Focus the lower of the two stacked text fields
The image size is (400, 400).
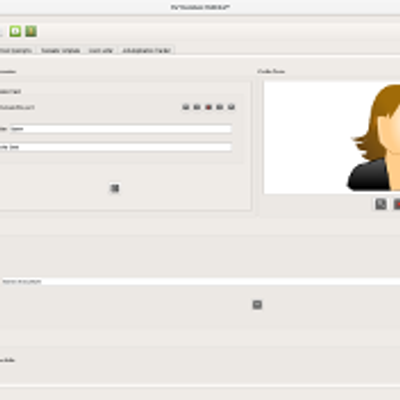tap(121, 147)
